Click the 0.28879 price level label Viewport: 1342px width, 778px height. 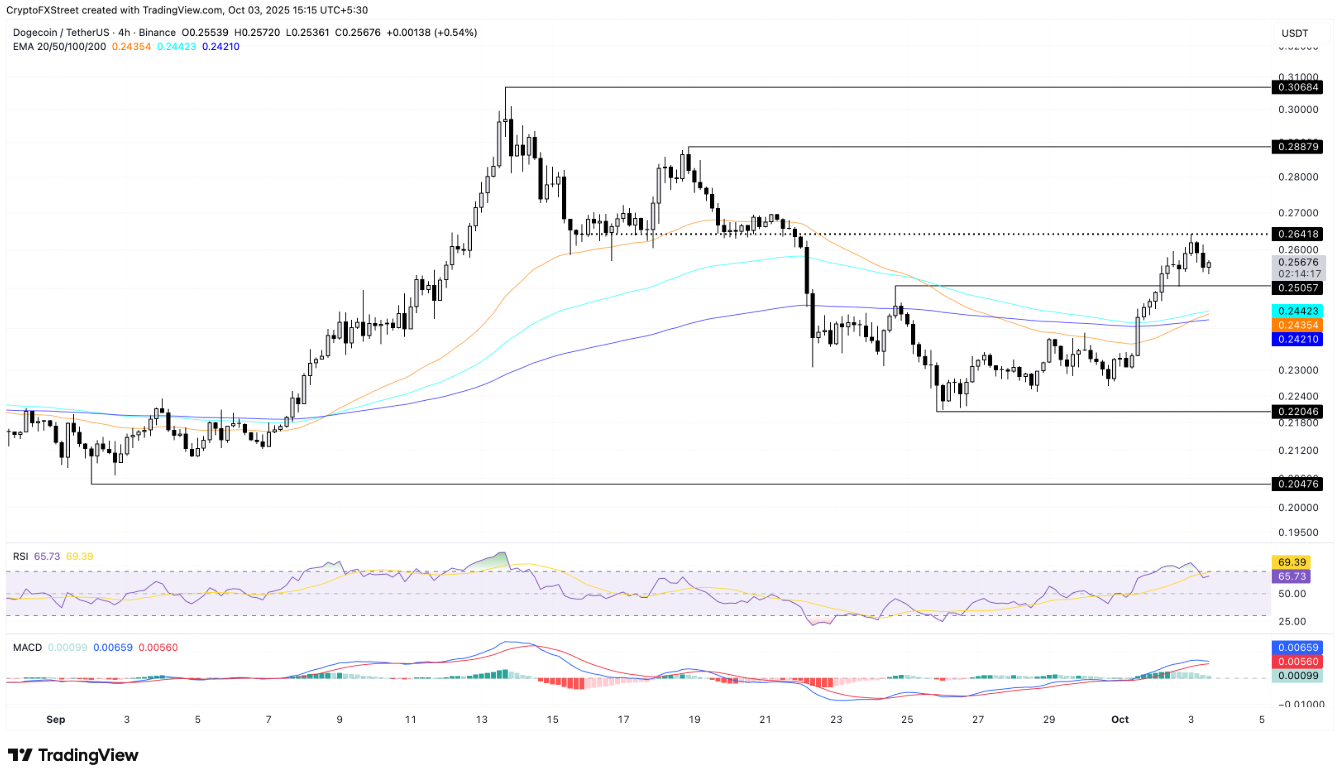(1298, 147)
